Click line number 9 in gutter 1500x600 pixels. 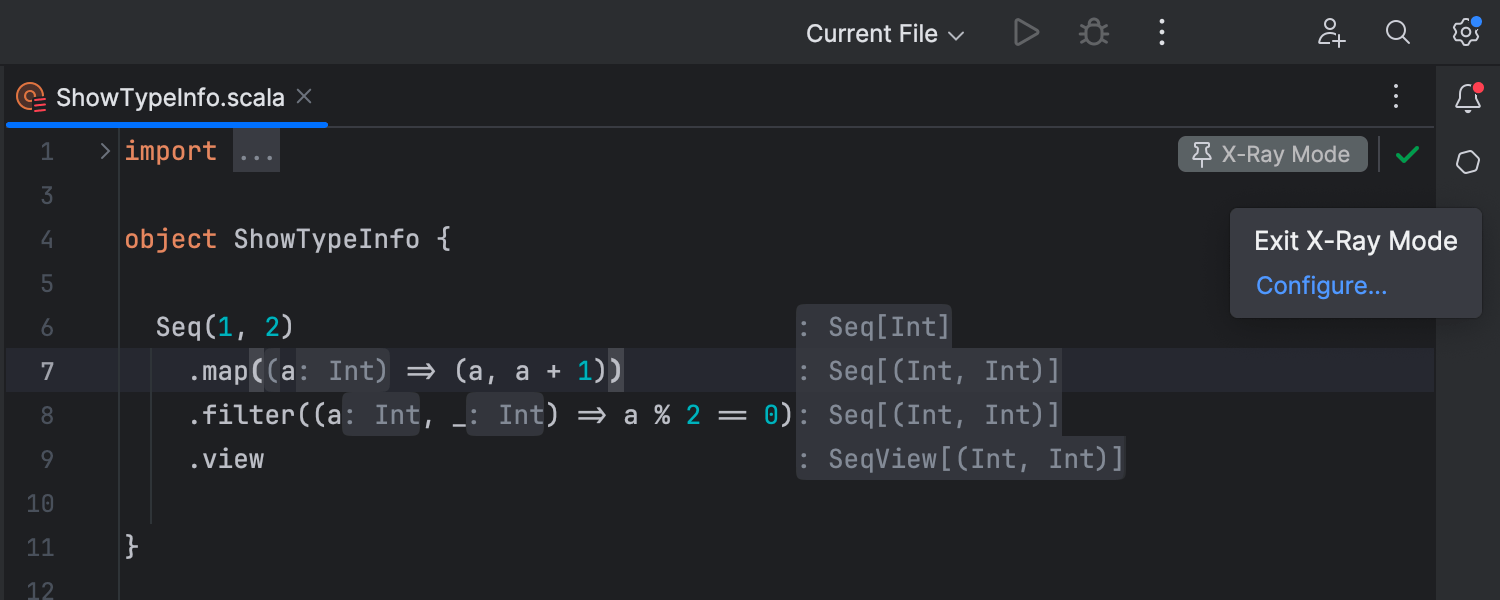click(47, 459)
